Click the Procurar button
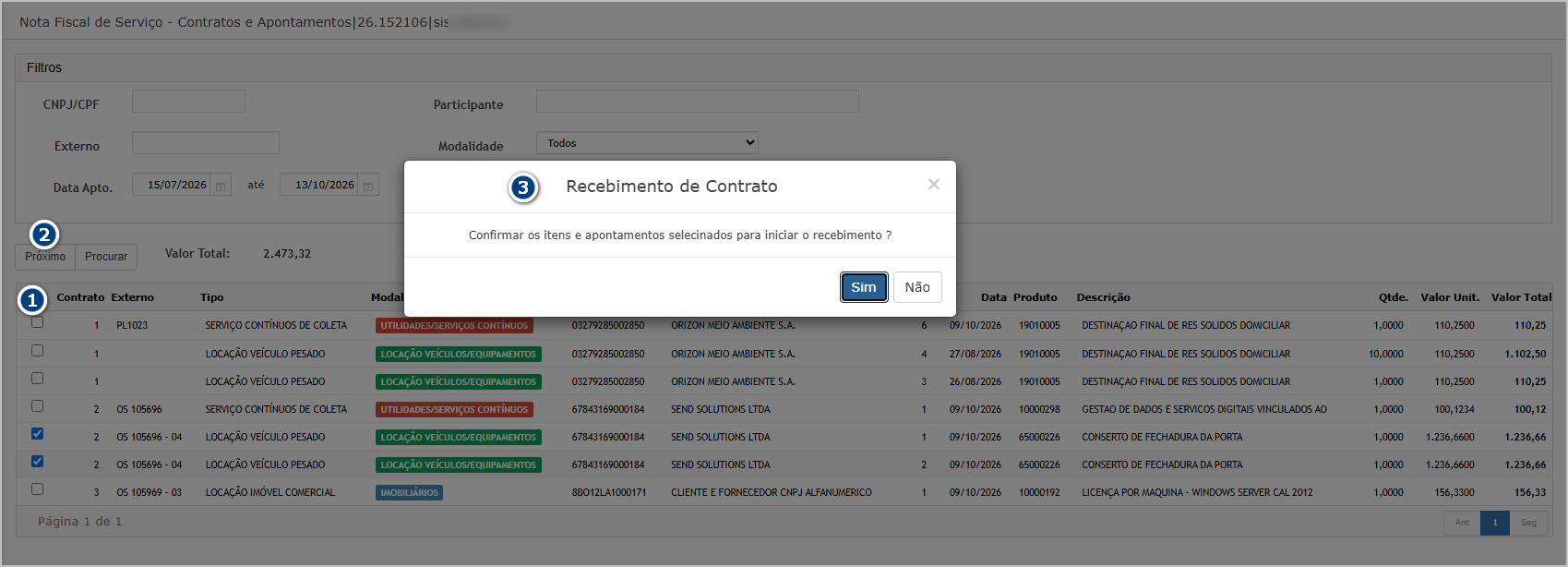 point(106,257)
